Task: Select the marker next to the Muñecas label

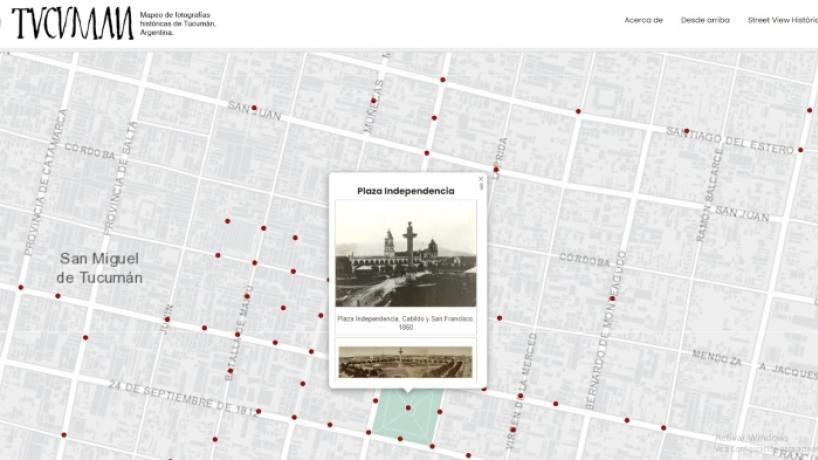Action: pyautogui.click(x=373, y=100)
